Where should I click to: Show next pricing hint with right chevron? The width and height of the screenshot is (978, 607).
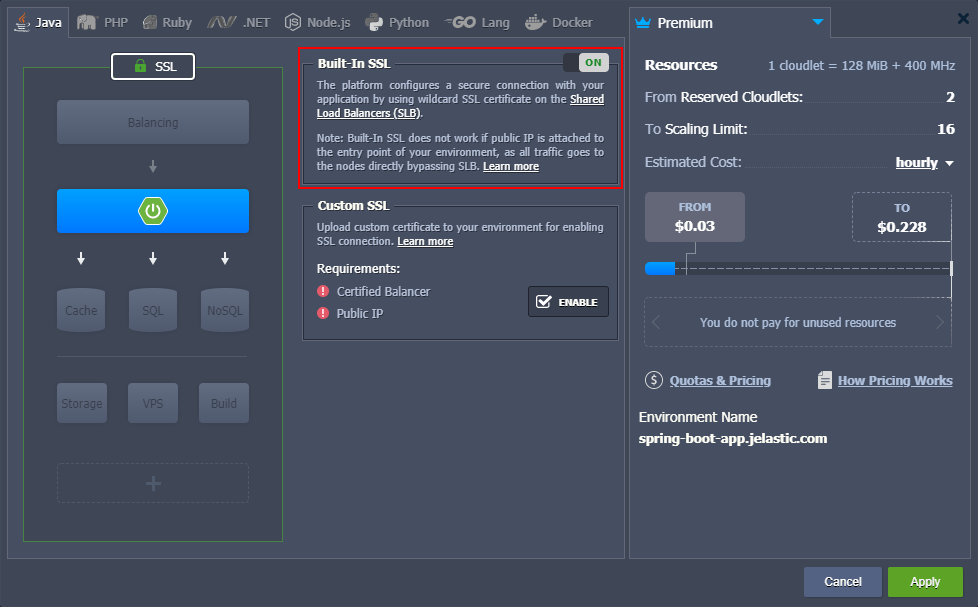point(939,322)
